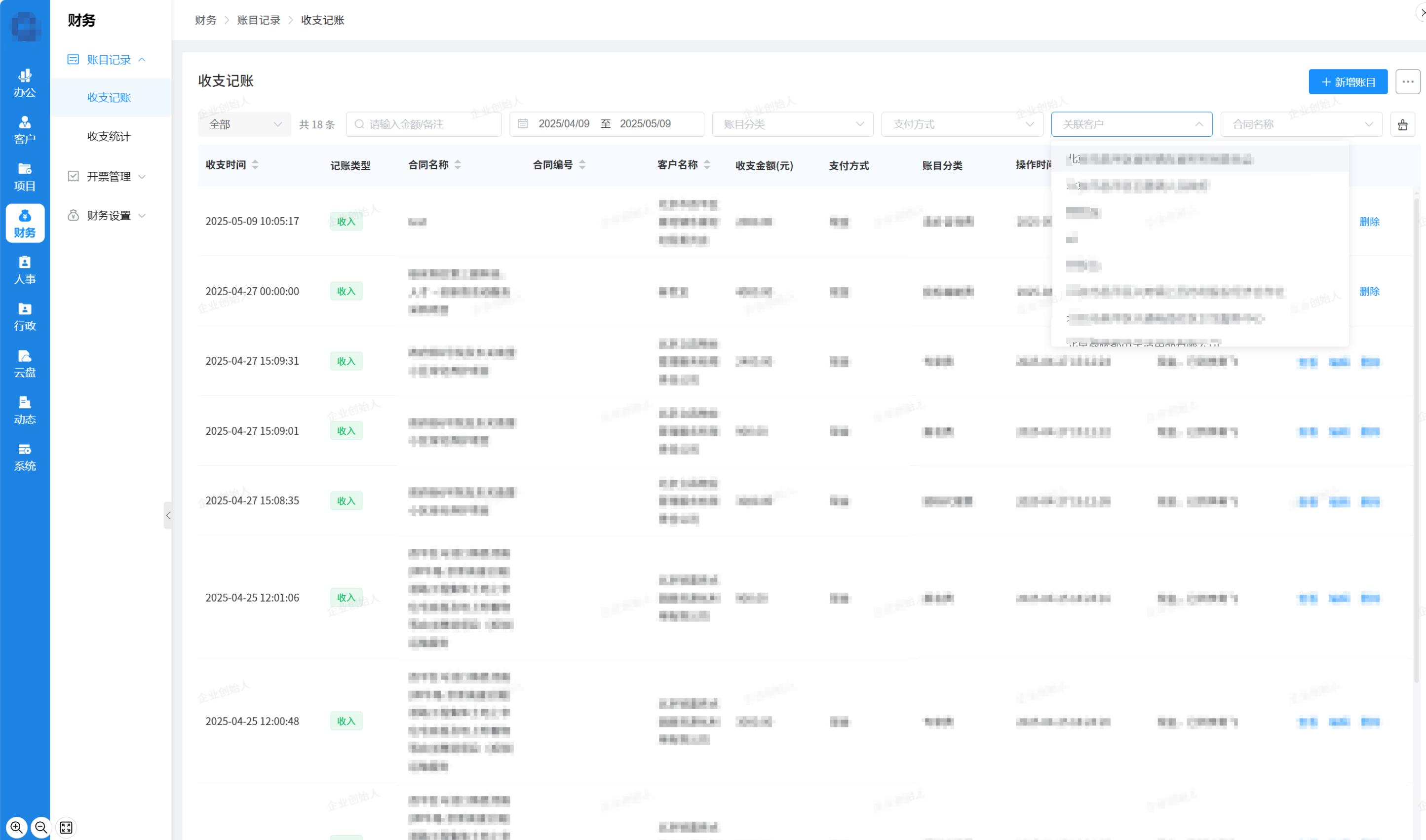Image resolution: width=1426 pixels, height=840 pixels.
Task: Select the first option in 关联客户 list
Action: [1199, 159]
